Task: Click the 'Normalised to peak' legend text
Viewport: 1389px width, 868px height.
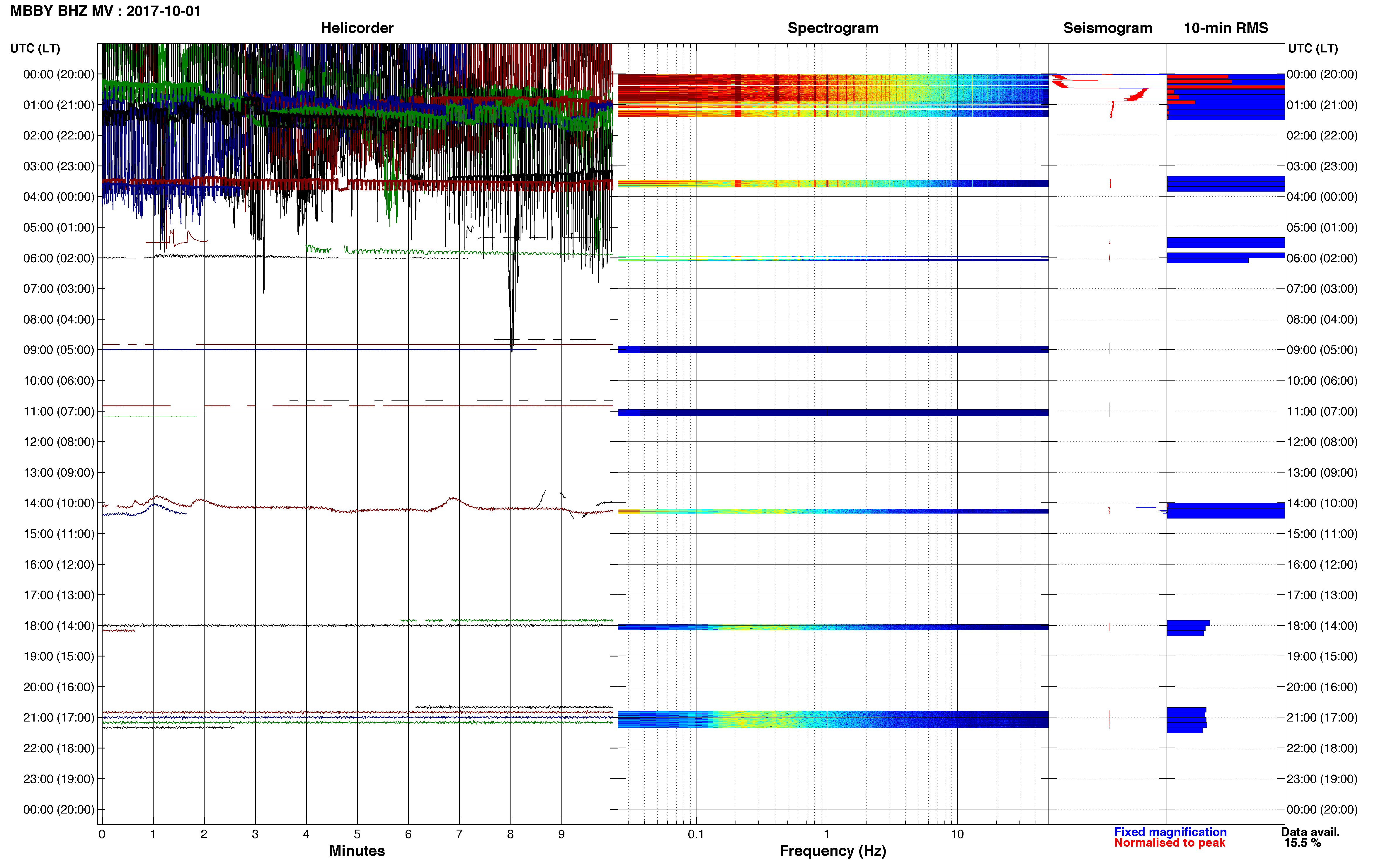Action: pos(1170,843)
